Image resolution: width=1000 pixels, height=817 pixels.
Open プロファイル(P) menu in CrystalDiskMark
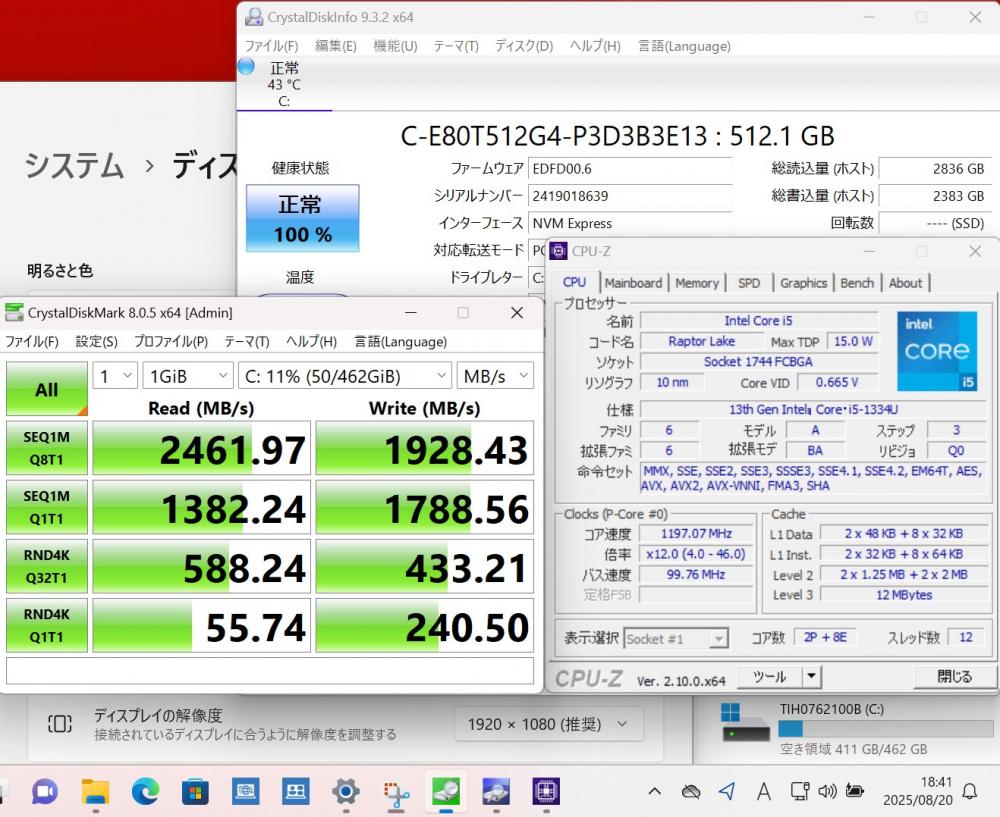click(x=171, y=342)
